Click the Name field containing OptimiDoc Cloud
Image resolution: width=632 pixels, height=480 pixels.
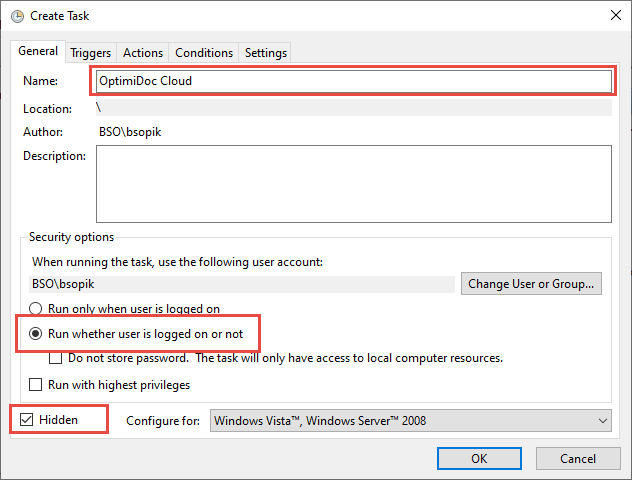[352, 81]
